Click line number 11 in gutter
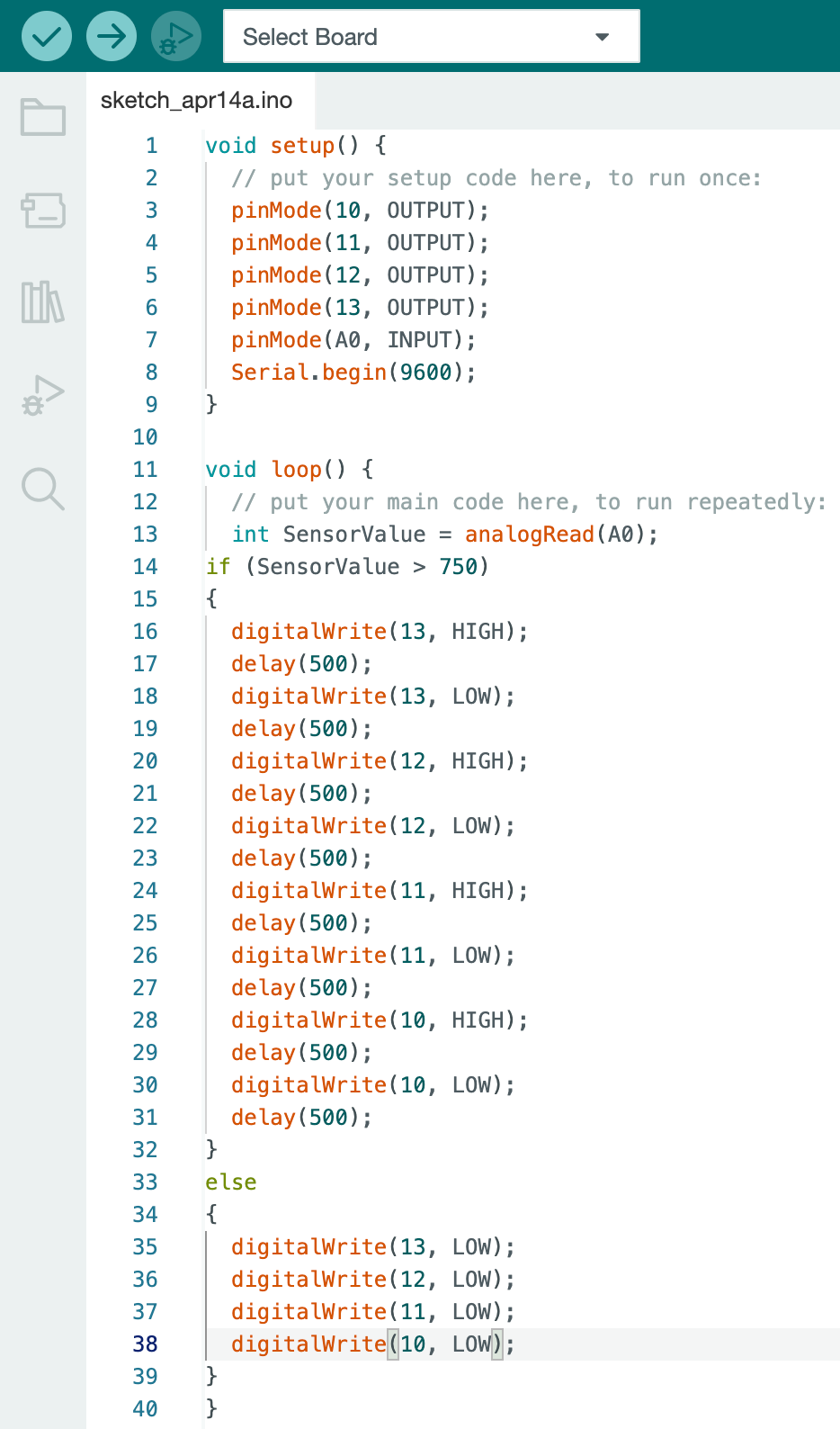840x1429 pixels. point(145,470)
